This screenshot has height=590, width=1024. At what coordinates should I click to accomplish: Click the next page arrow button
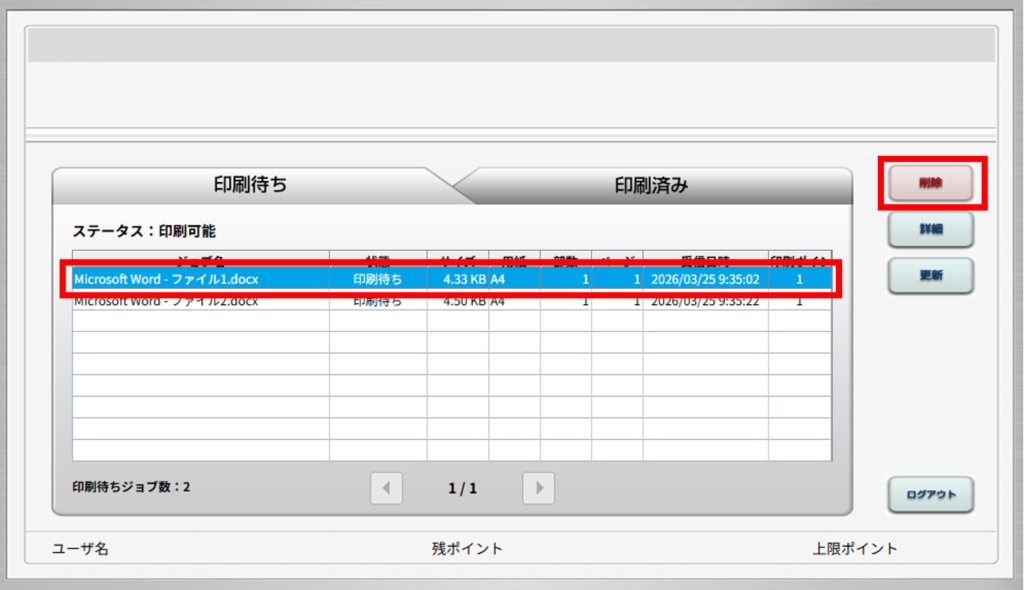click(x=538, y=488)
